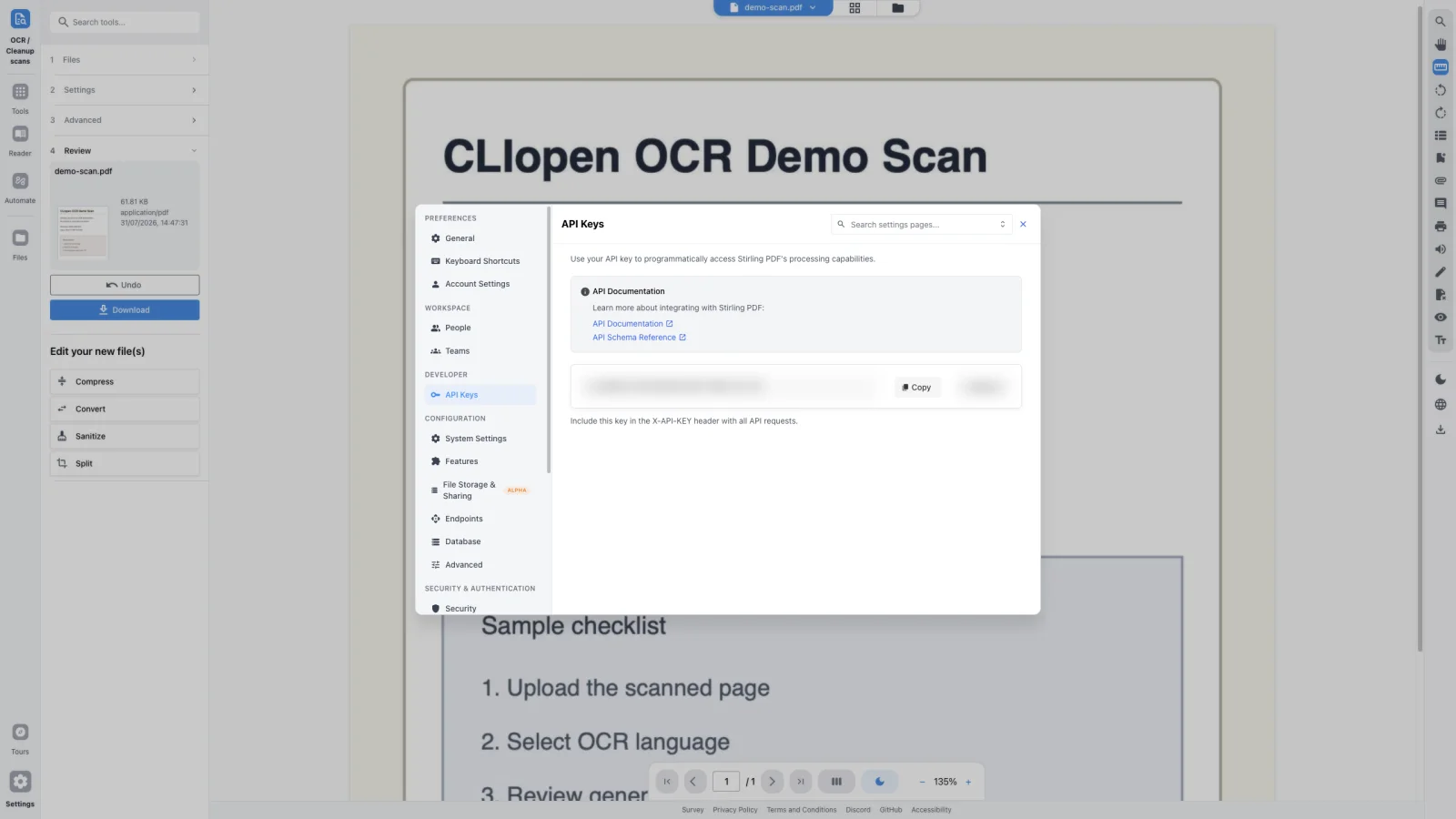Screen dimensions: 1456x819
Task: Launch Tours from the left rail
Action: (20, 733)
